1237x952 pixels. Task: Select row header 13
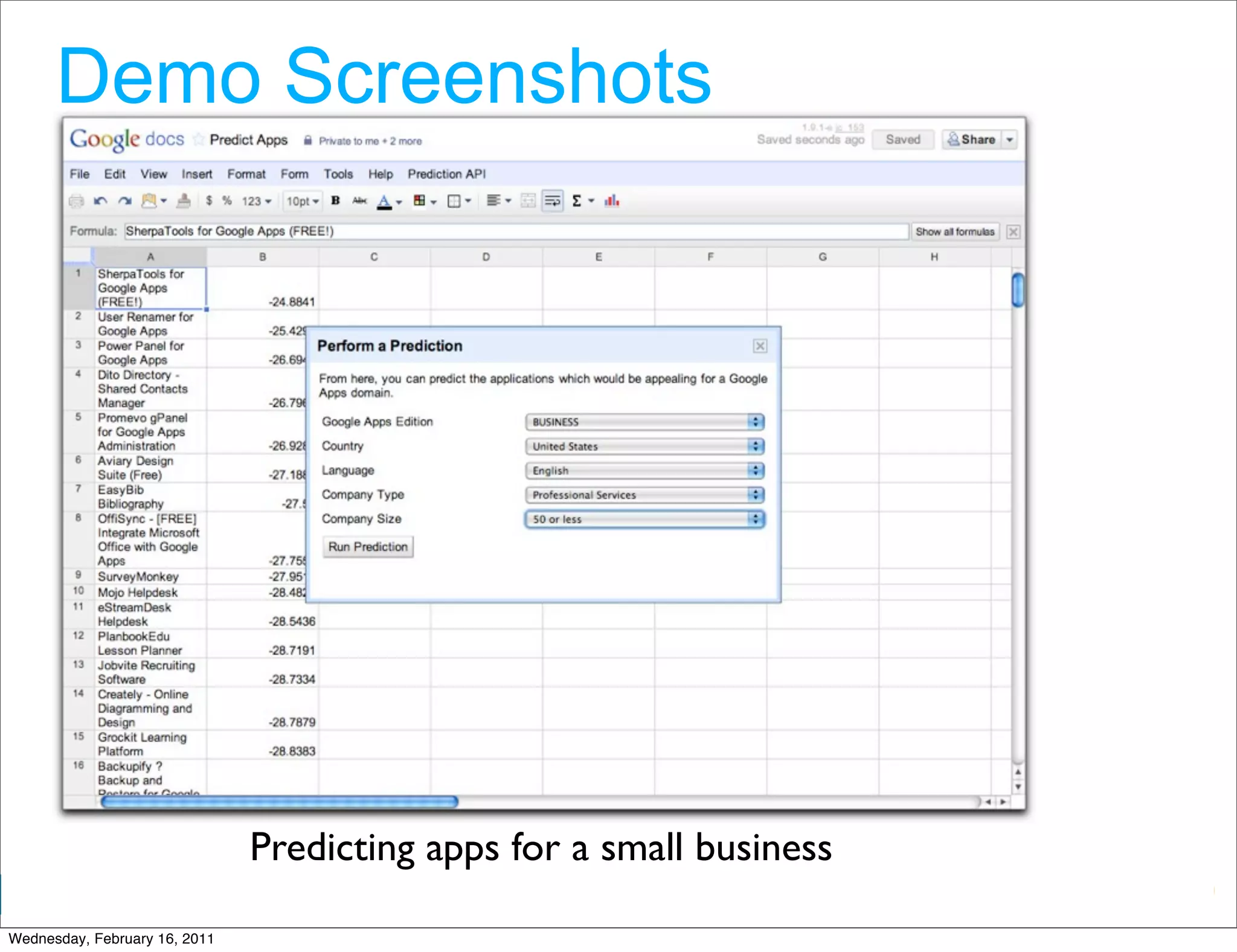coord(79,672)
